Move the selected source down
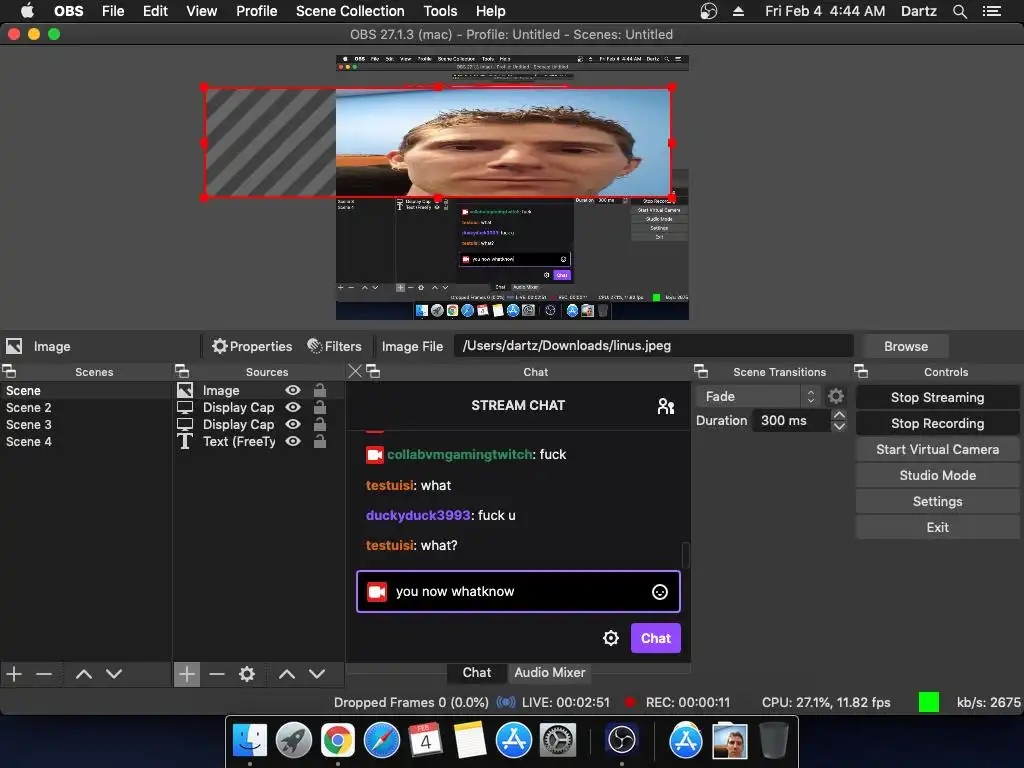 [317, 673]
